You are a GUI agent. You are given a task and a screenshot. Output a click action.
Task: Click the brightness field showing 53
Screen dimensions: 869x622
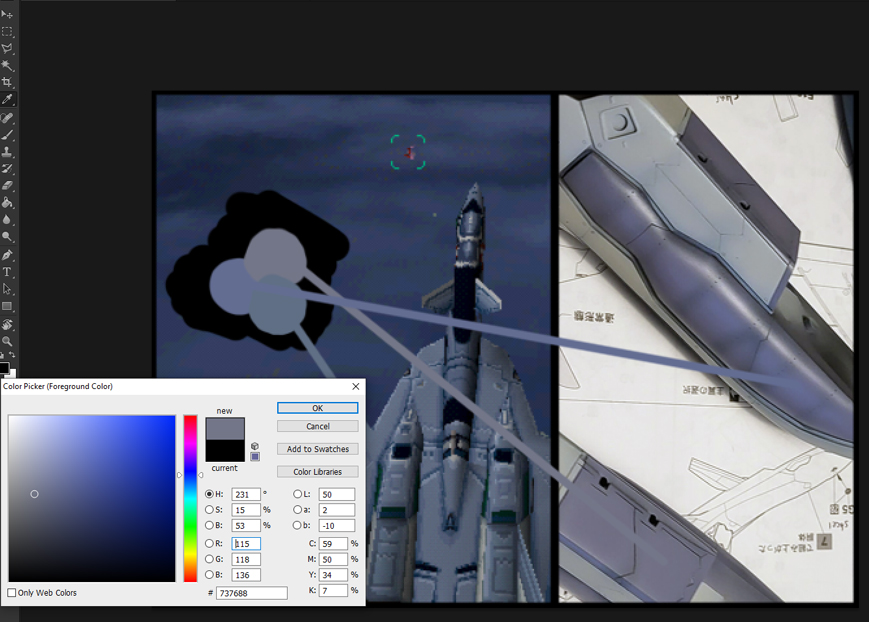point(246,525)
